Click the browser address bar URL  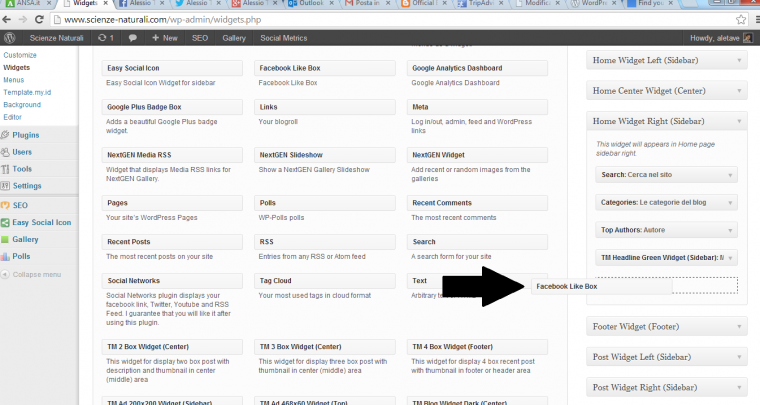(x=163, y=20)
